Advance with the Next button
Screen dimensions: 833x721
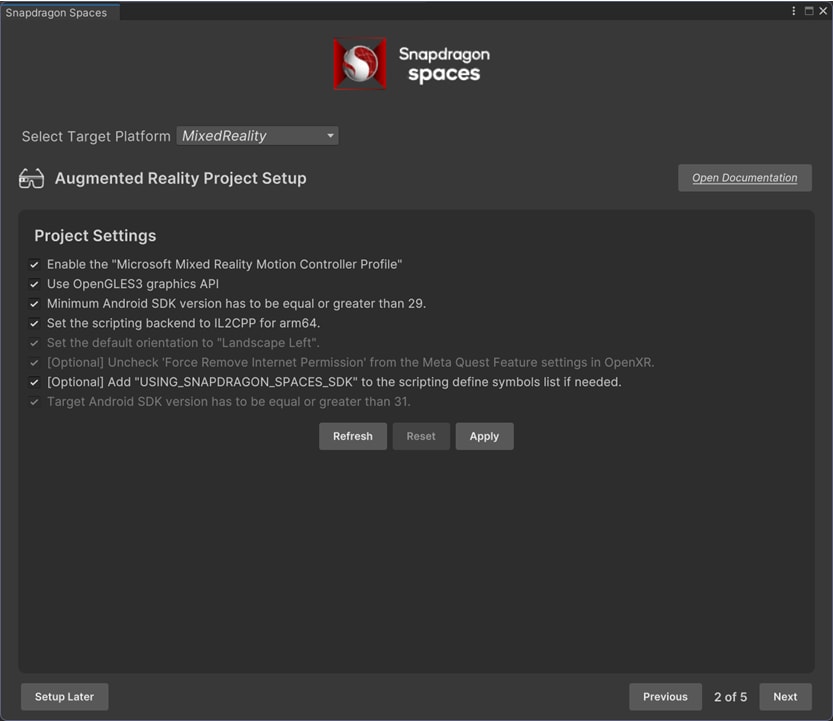click(x=785, y=697)
